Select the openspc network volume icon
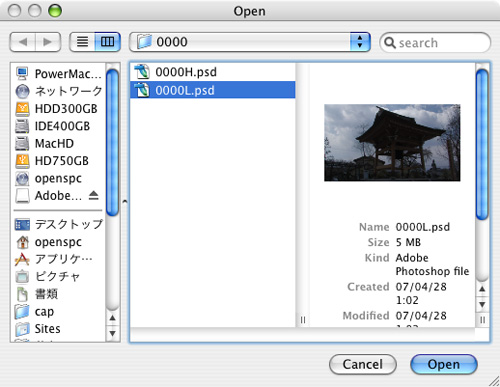500x387 pixels. click(x=22, y=178)
